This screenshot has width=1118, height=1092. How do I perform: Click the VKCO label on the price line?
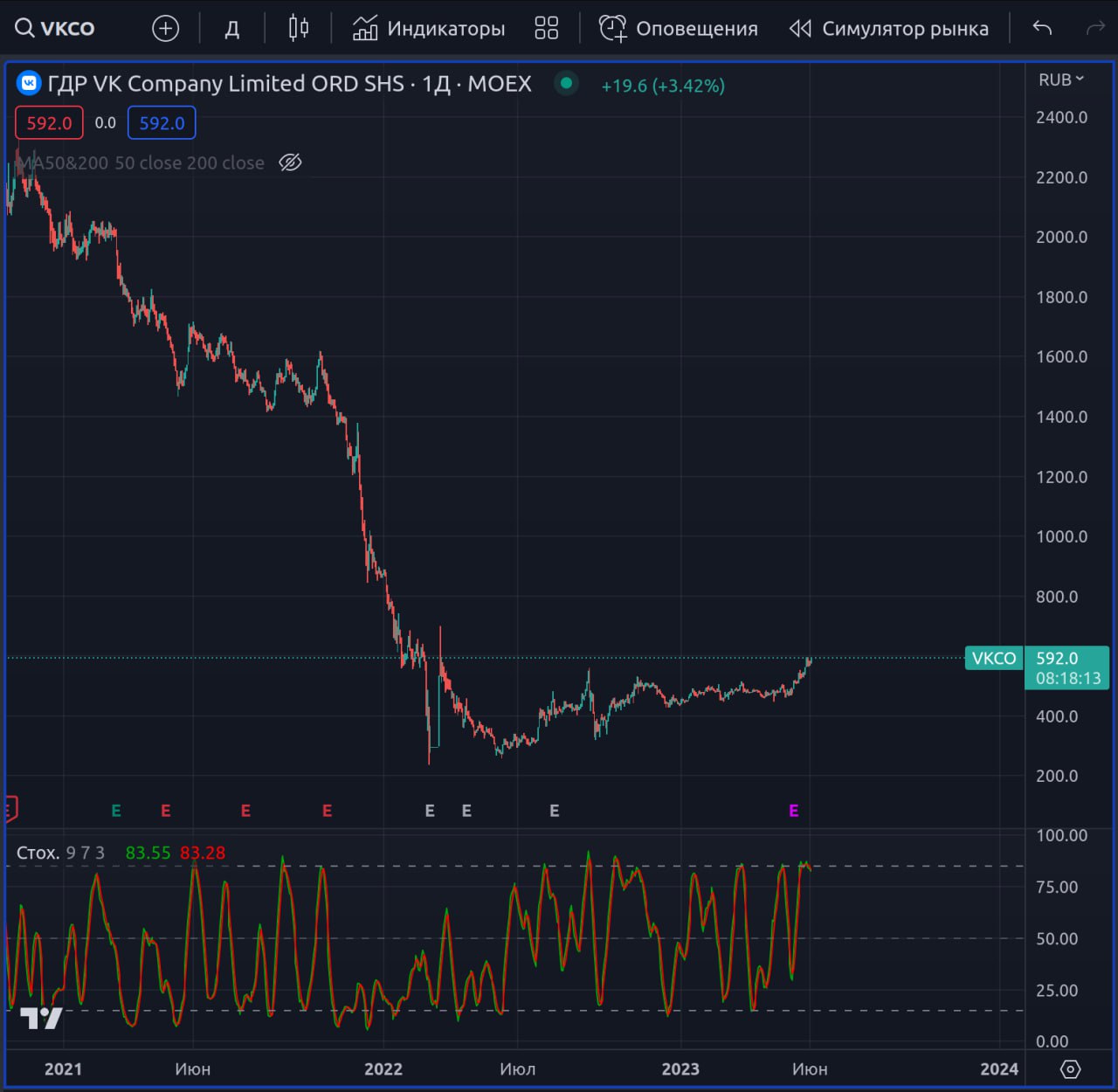click(x=994, y=658)
